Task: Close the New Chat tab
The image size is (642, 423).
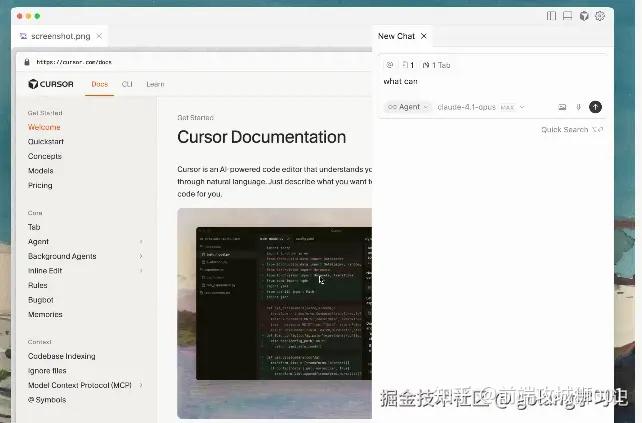Action: (x=424, y=36)
